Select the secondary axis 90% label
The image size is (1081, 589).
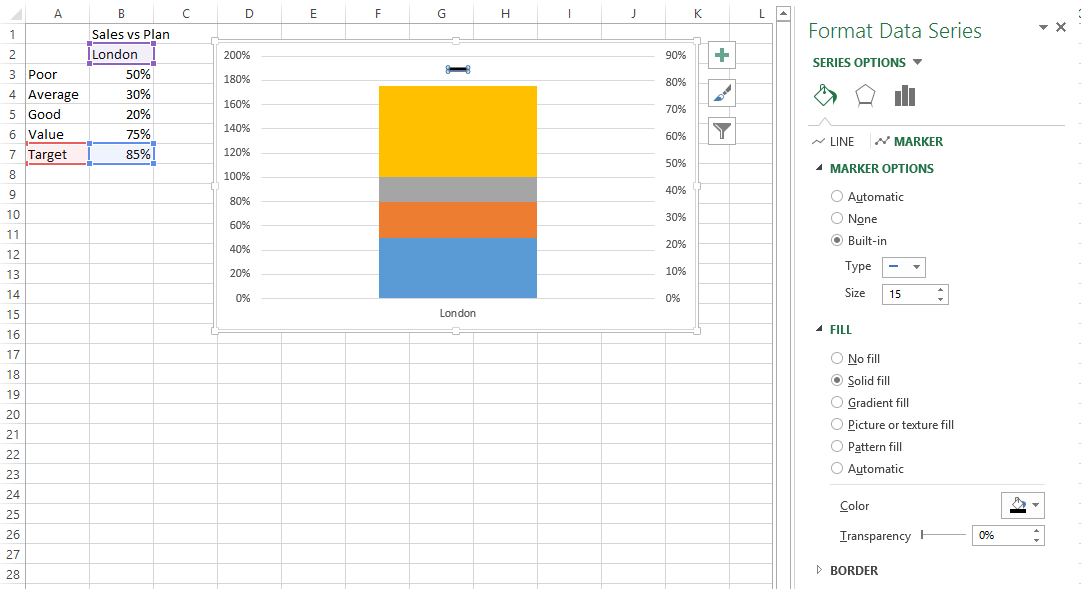[676, 55]
